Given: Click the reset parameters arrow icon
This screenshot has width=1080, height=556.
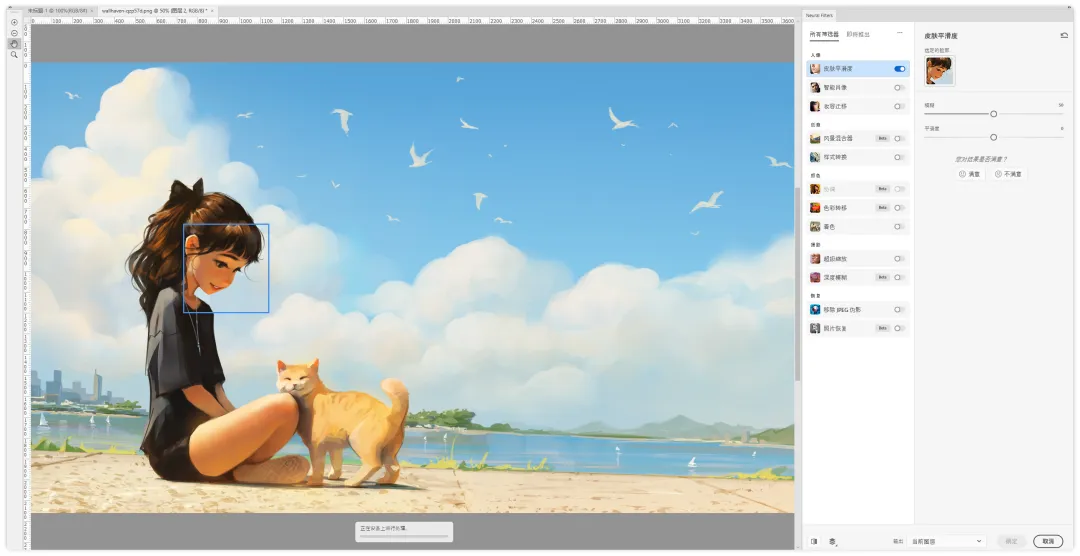Looking at the screenshot, I should tap(1064, 35).
